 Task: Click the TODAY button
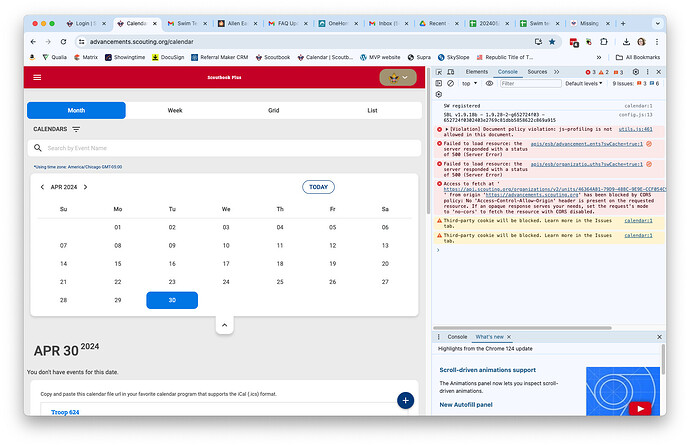318,187
